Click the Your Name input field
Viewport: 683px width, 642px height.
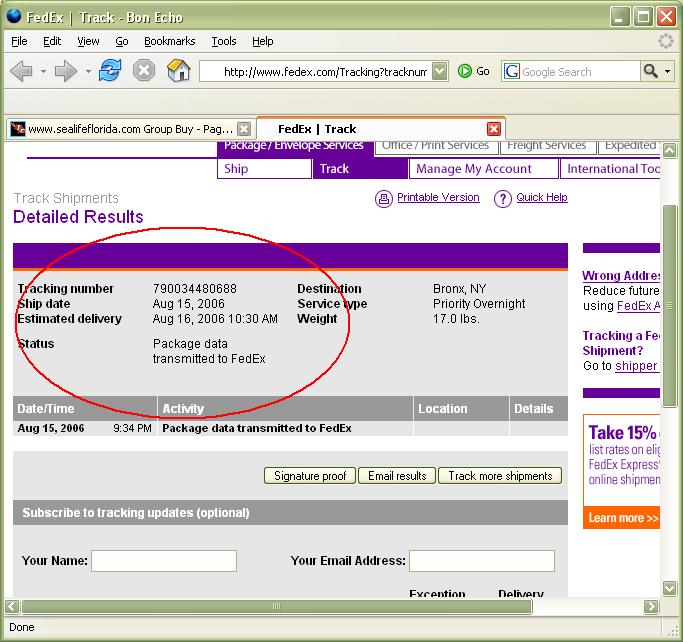pyautogui.click(x=164, y=561)
